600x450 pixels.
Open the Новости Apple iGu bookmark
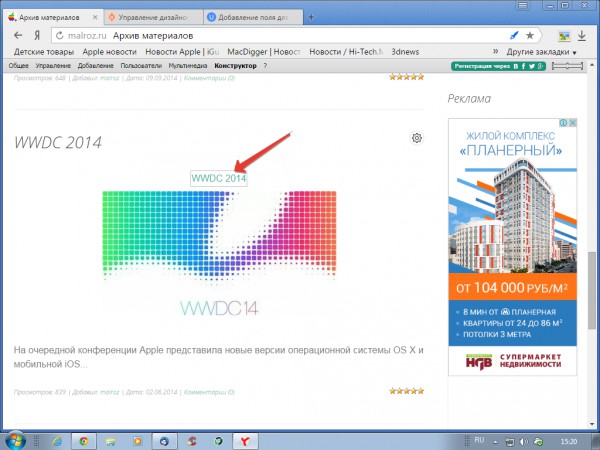tap(182, 52)
